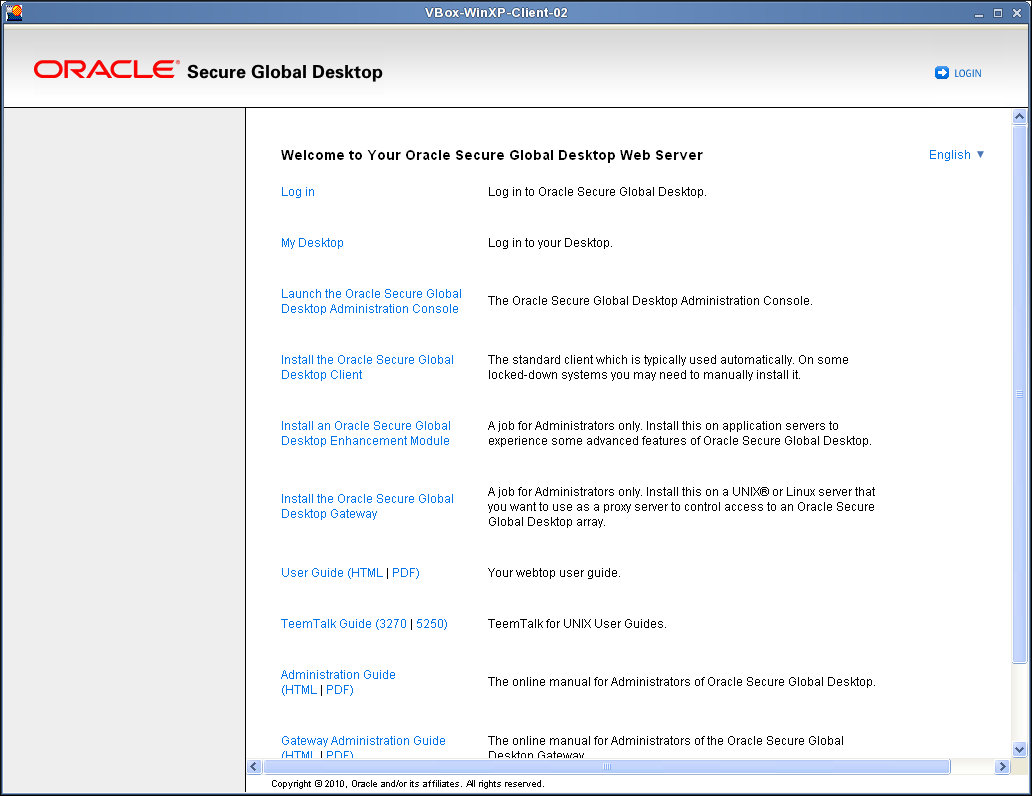Click the vertical scrollbar thumb
The height and width of the screenshot is (796, 1032).
[1019, 394]
